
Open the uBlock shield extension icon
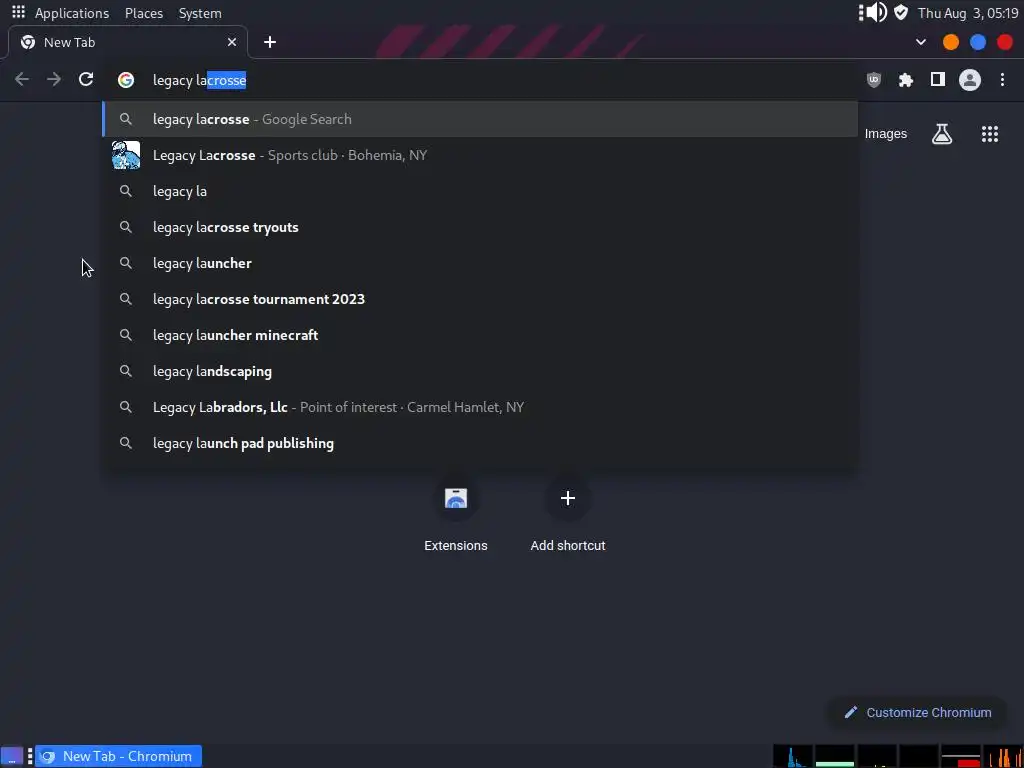(x=873, y=80)
